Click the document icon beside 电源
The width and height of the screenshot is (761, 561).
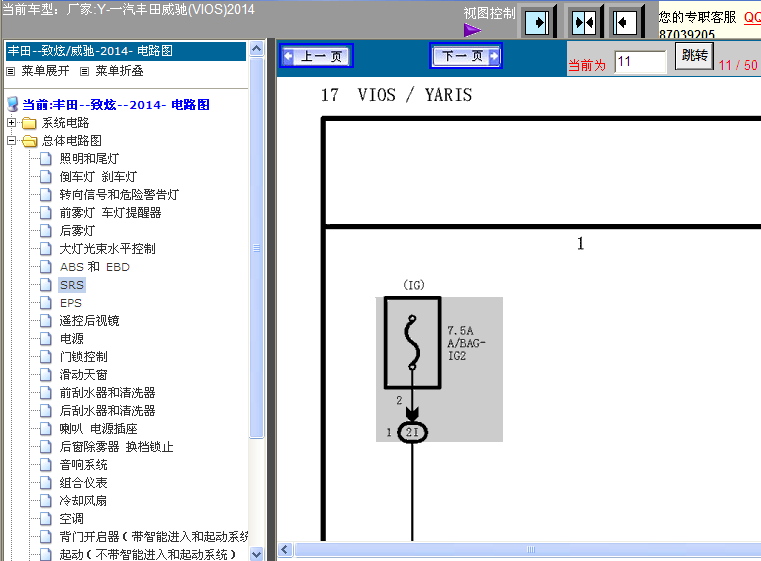click(x=46, y=339)
